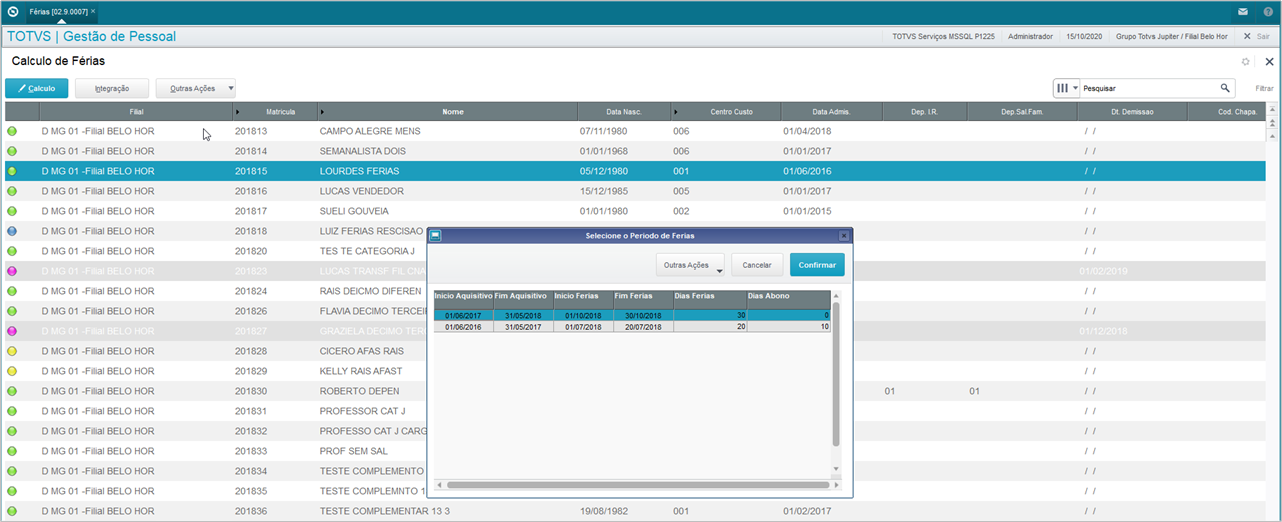Close the Calculo de Férias panel
The height and width of the screenshot is (522, 1282).
[1269, 61]
